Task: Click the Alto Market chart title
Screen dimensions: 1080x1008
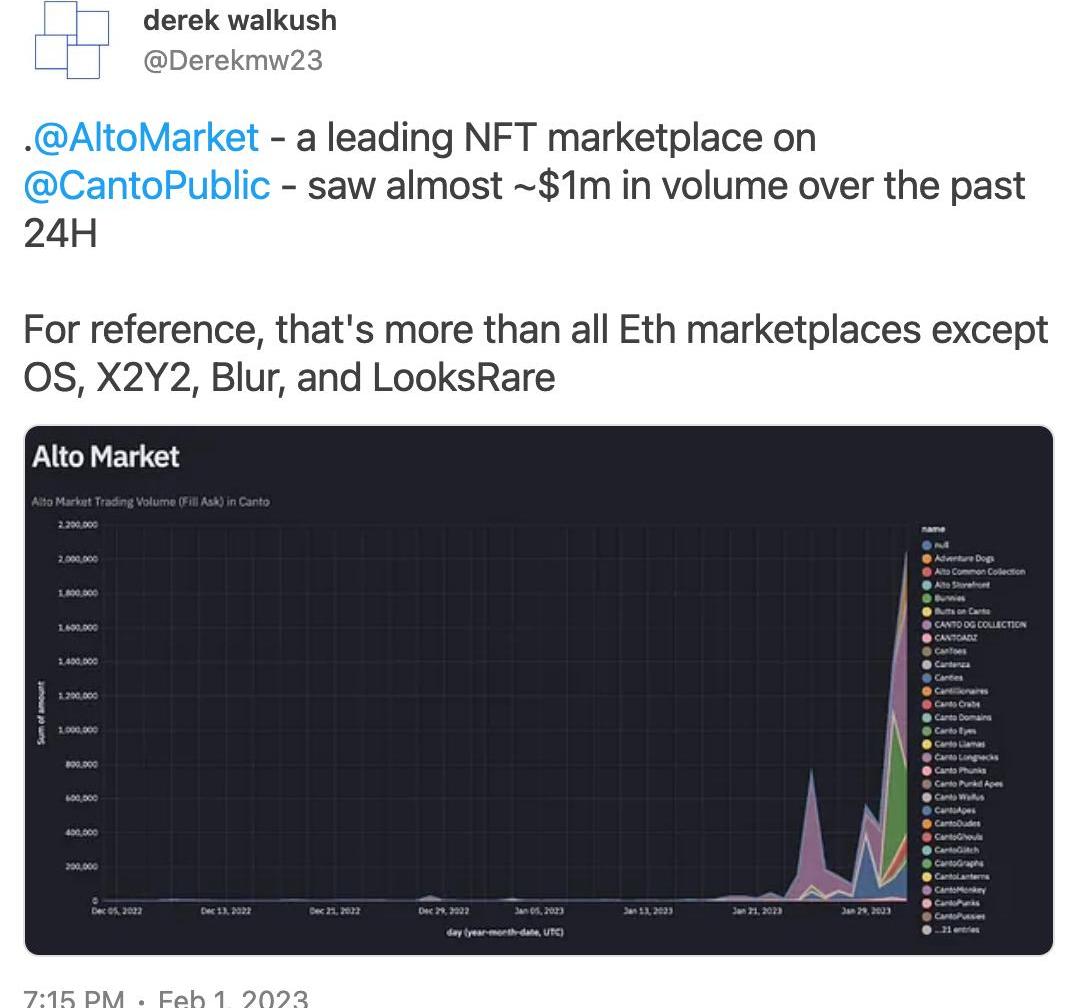Action: click(x=105, y=458)
